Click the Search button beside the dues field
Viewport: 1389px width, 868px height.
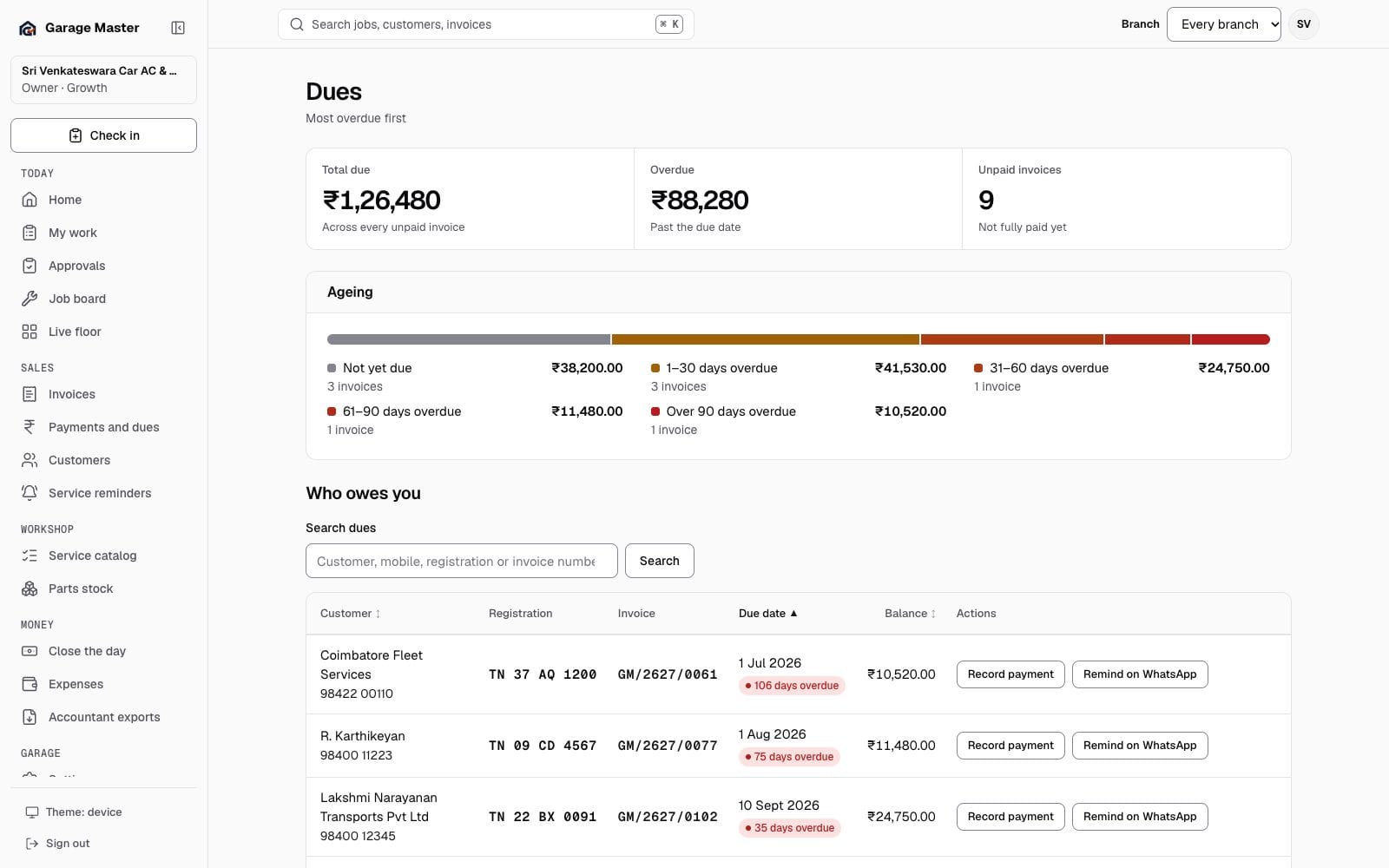point(659,561)
